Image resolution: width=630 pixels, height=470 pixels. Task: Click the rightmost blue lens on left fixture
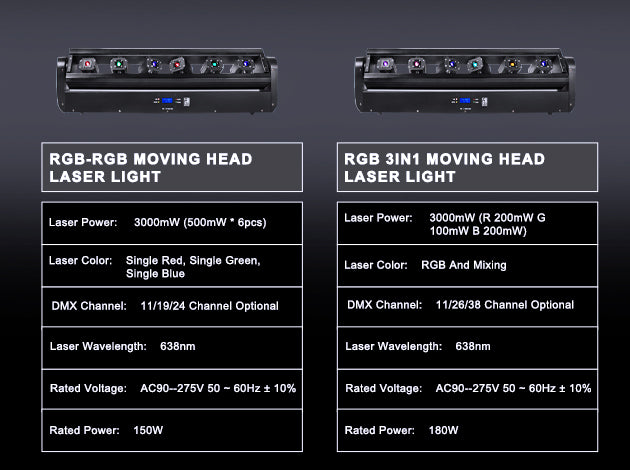(245, 65)
